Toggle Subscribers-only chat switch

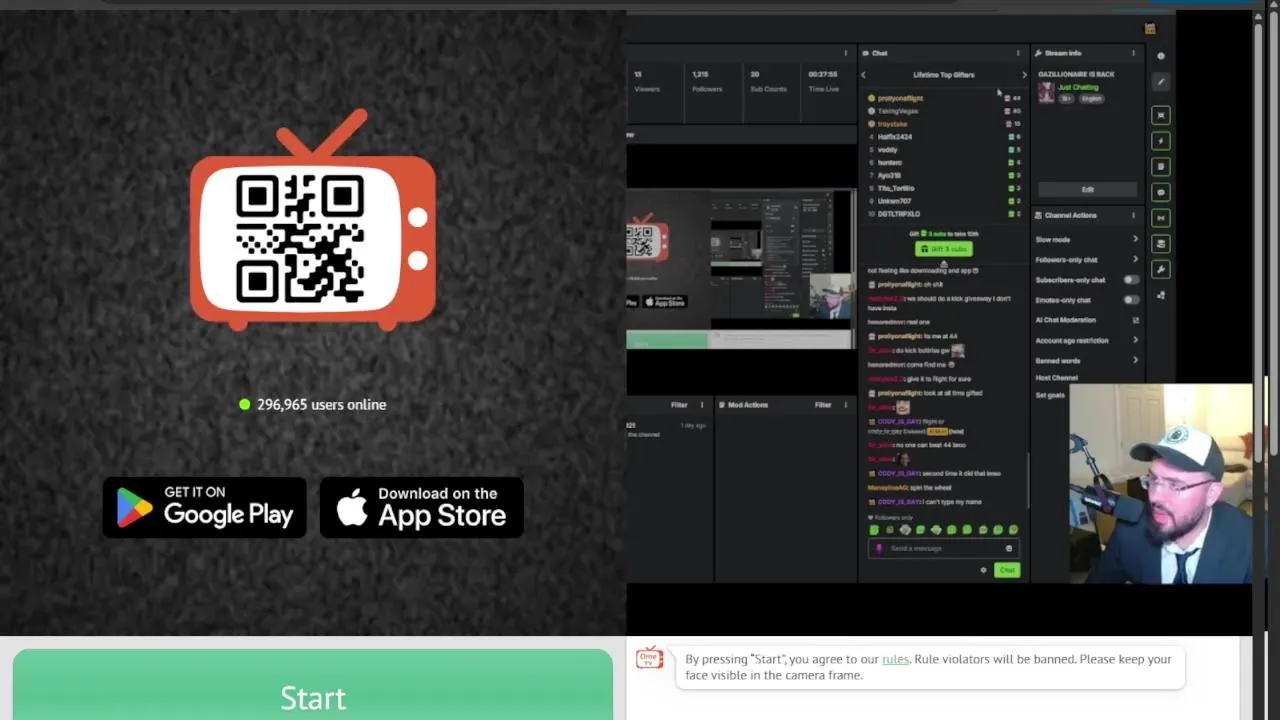[x=1131, y=280]
